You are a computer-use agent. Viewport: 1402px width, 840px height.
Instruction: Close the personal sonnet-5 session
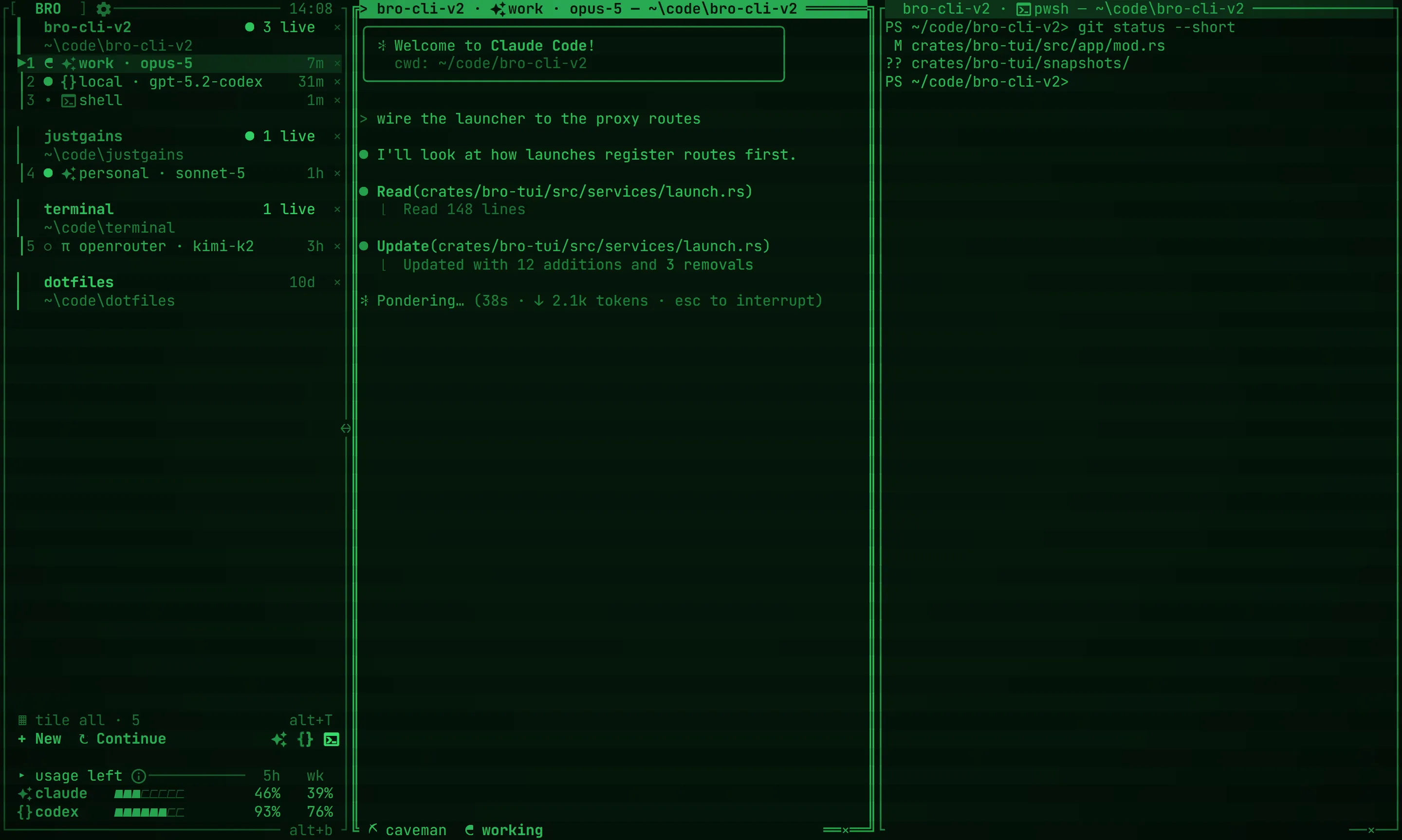pyautogui.click(x=337, y=173)
